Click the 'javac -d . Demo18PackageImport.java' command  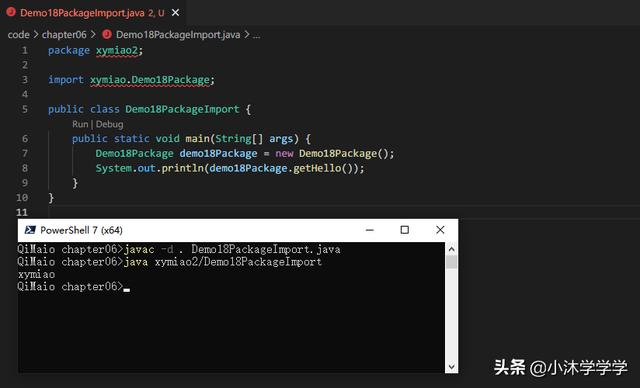[232, 249]
